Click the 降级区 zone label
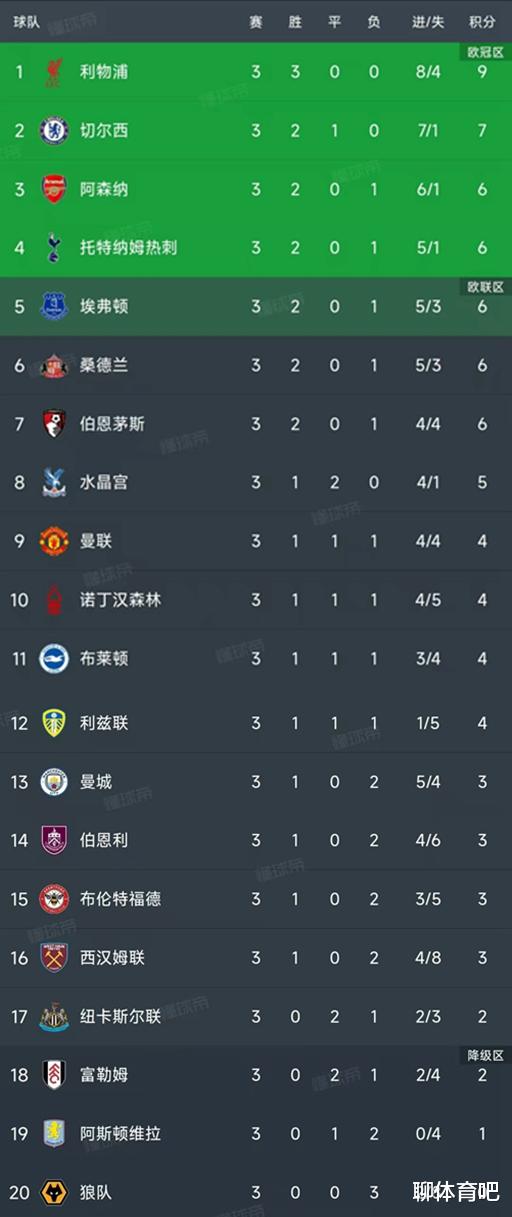This screenshot has width=512, height=1217. 485,1055
